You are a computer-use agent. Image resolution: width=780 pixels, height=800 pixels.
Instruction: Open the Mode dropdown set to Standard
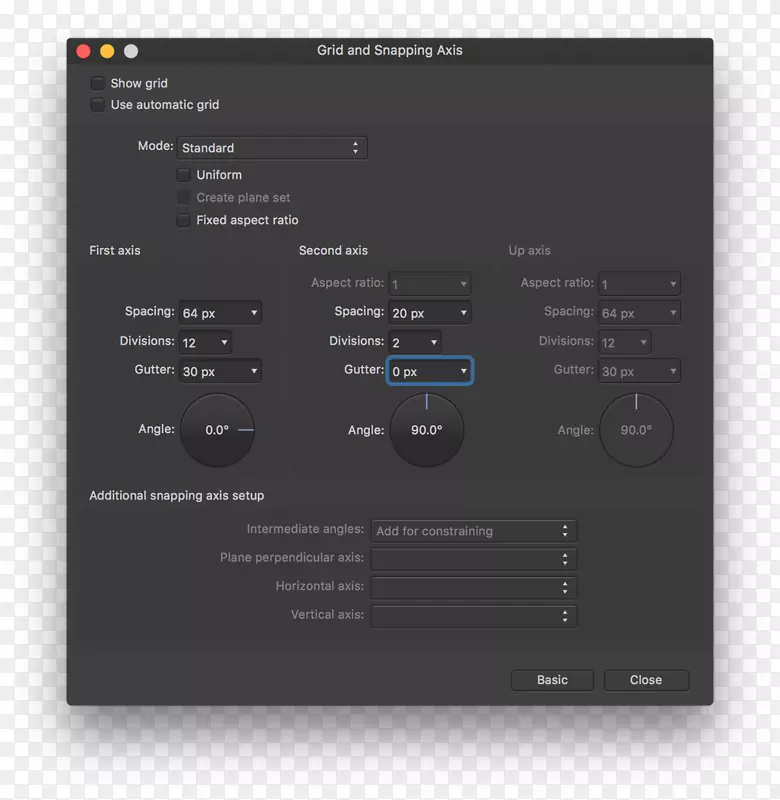pyautogui.click(x=271, y=148)
